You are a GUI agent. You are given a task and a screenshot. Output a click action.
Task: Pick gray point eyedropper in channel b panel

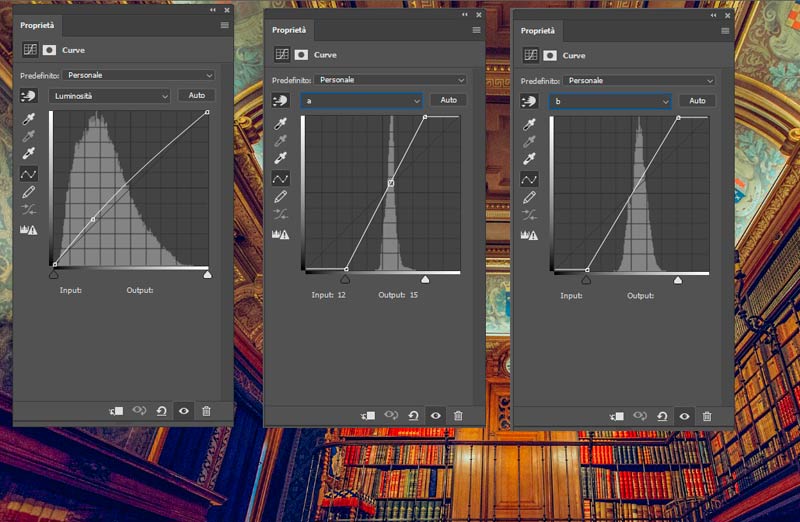(x=529, y=142)
